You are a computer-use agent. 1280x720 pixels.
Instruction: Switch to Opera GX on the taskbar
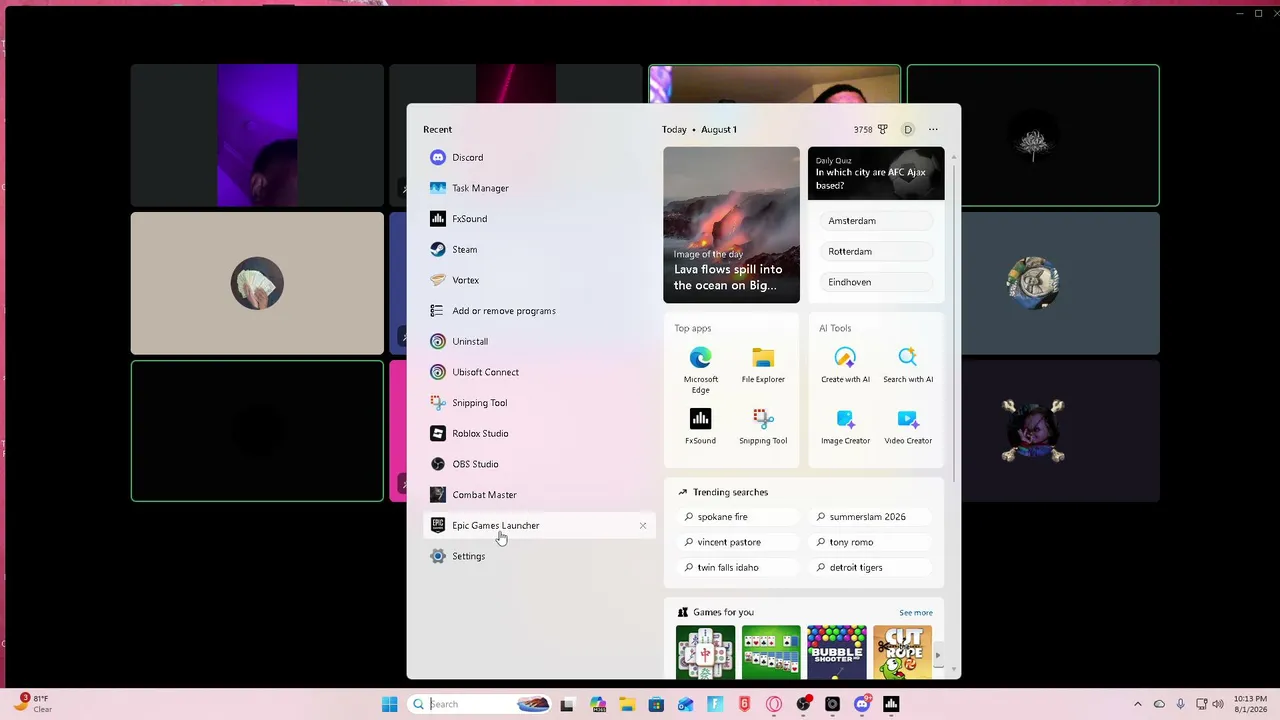point(774,704)
